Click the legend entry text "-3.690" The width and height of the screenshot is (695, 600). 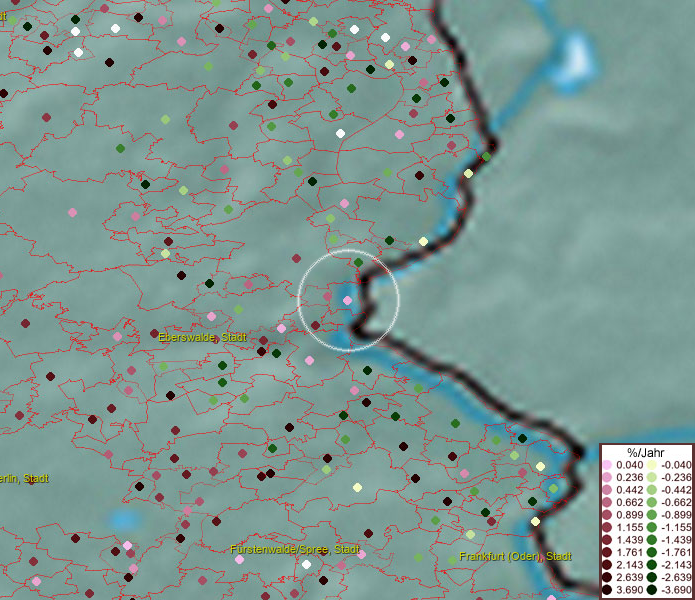click(x=676, y=590)
